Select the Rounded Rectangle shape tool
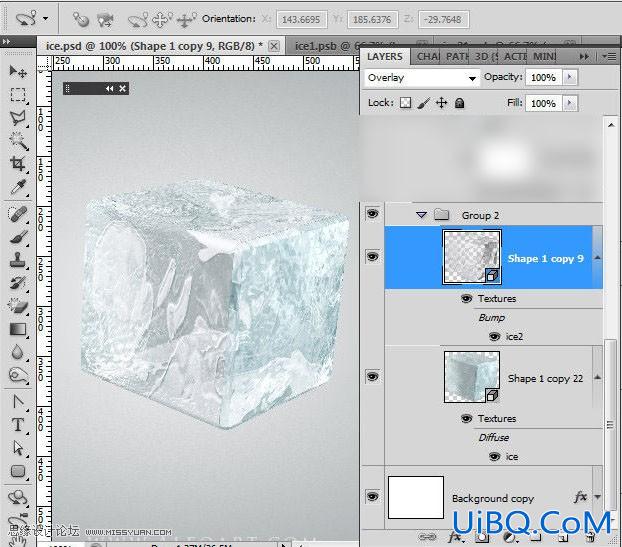Image resolution: width=622 pixels, height=547 pixels. (18, 471)
